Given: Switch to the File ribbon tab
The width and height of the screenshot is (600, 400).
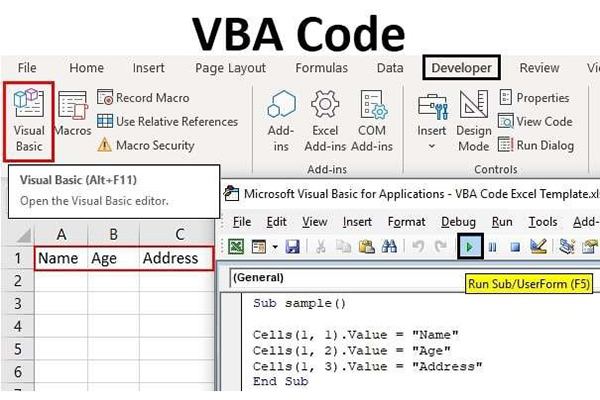Looking at the screenshot, I should click(x=27, y=68).
